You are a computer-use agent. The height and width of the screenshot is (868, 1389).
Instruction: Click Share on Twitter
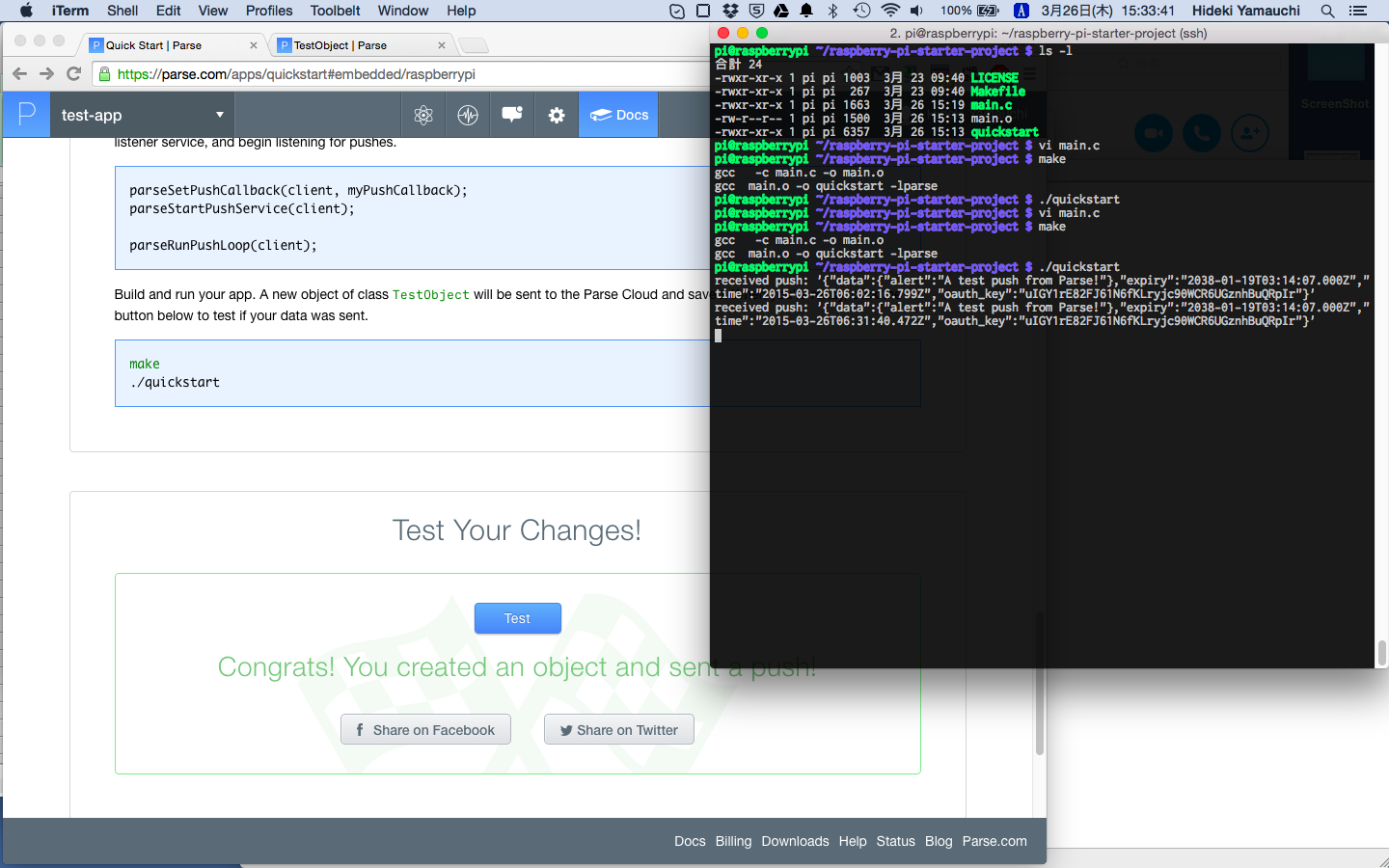[619, 730]
